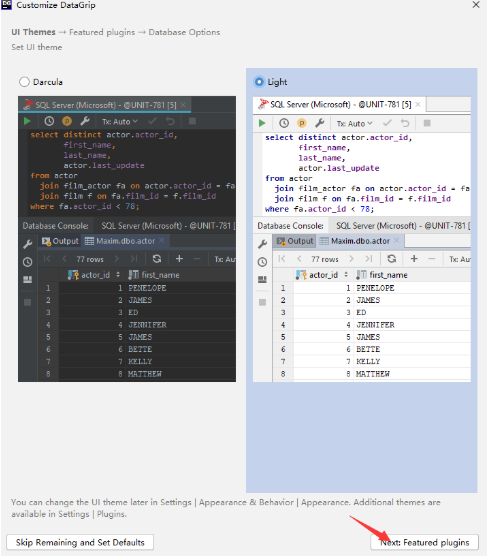Switch to Maxim.dbo.actor tab in Light preview
This screenshot has height=556, width=487.
(x=360, y=241)
